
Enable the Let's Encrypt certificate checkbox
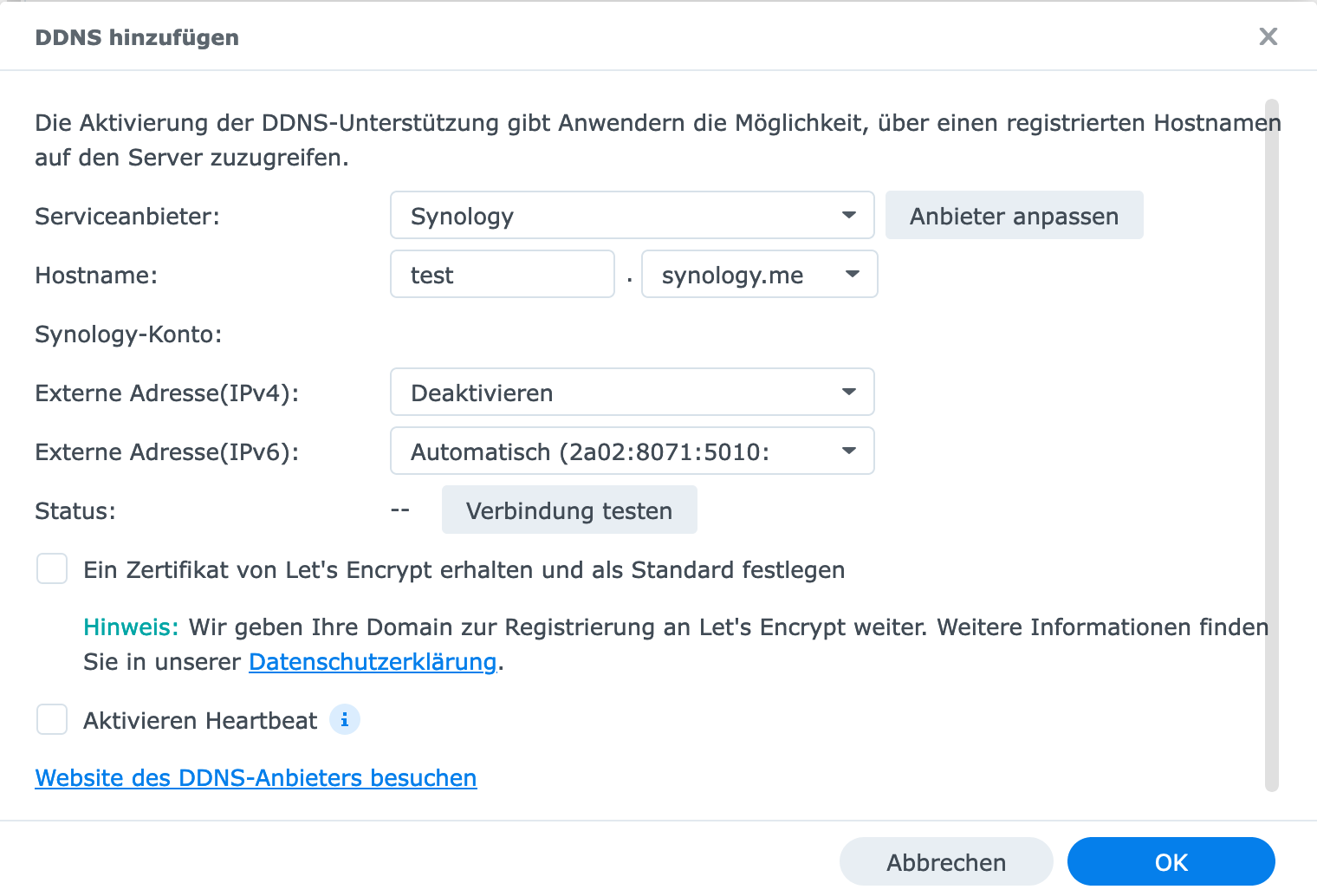(52, 569)
